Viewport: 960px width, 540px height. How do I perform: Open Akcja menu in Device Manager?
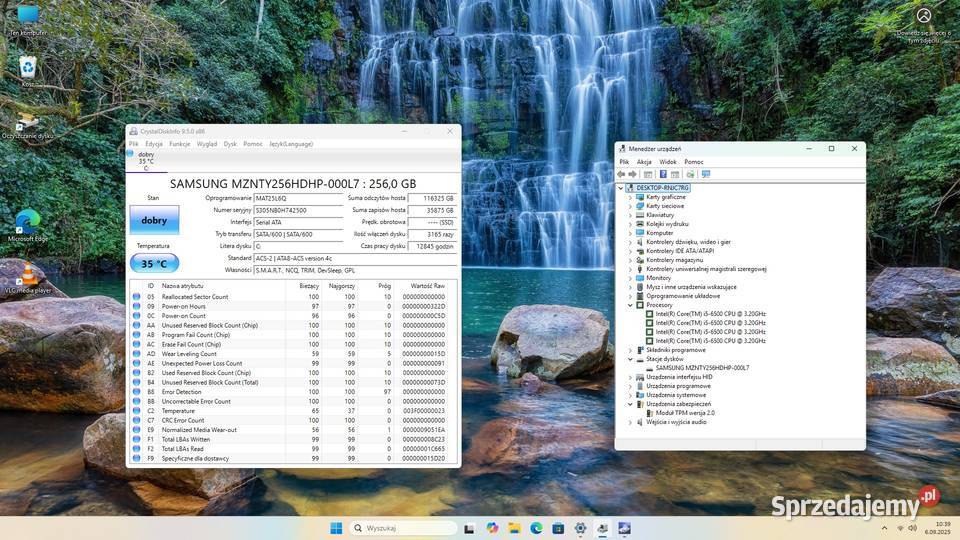[x=644, y=162]
